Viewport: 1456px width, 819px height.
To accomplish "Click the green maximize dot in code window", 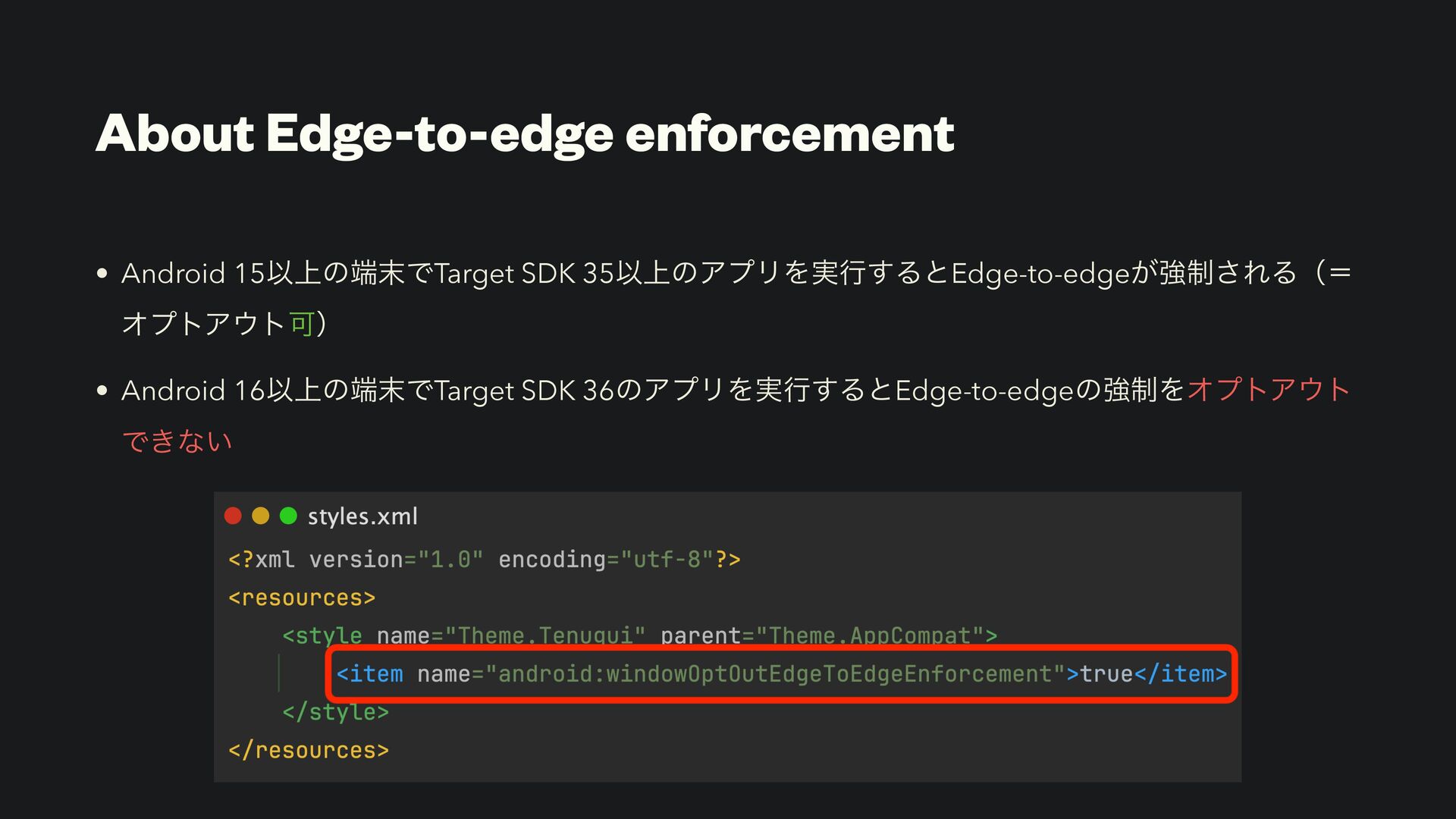I will 288,516.
